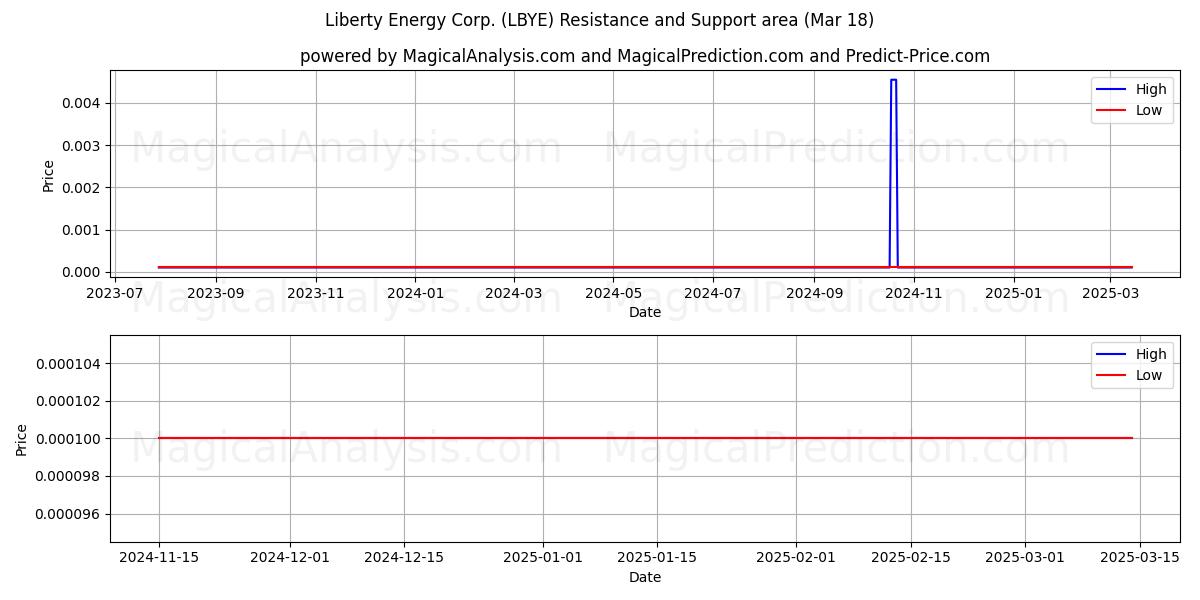The height and width of the screenshot is (600, 1200).
Task: Click the '2023-09' x-axis tick label
Action: click(x=216, y=294)
